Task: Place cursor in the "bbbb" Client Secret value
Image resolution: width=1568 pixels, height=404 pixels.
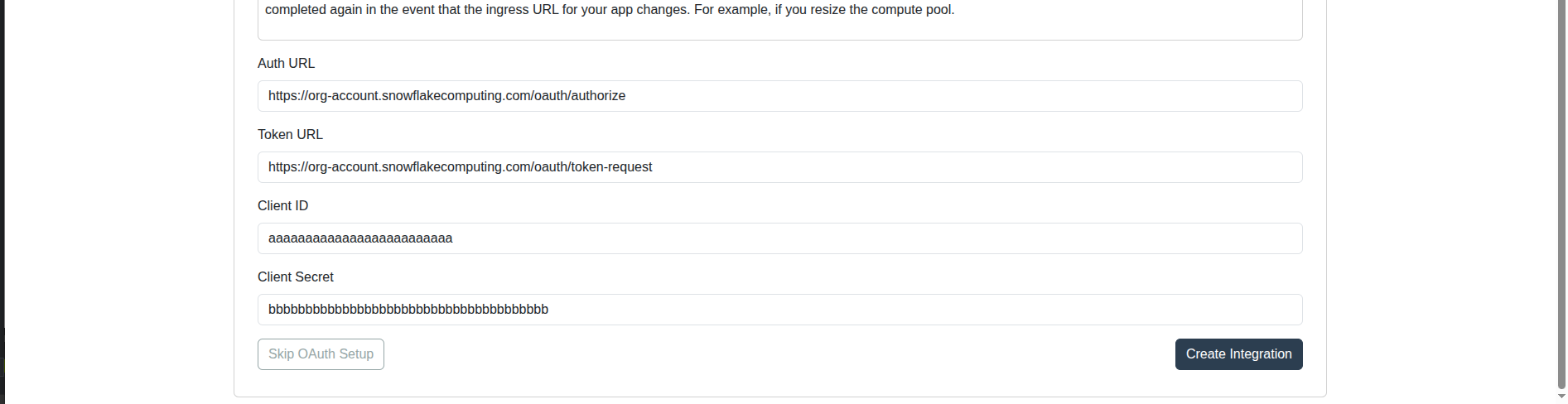Action: (x=408, y=310)
